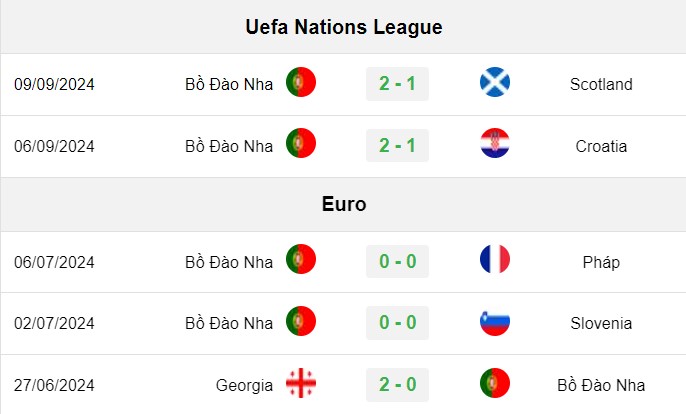Click the Slovenia flag icon
Viewport: 686px width, 414px height.
(x=495, y=321)
